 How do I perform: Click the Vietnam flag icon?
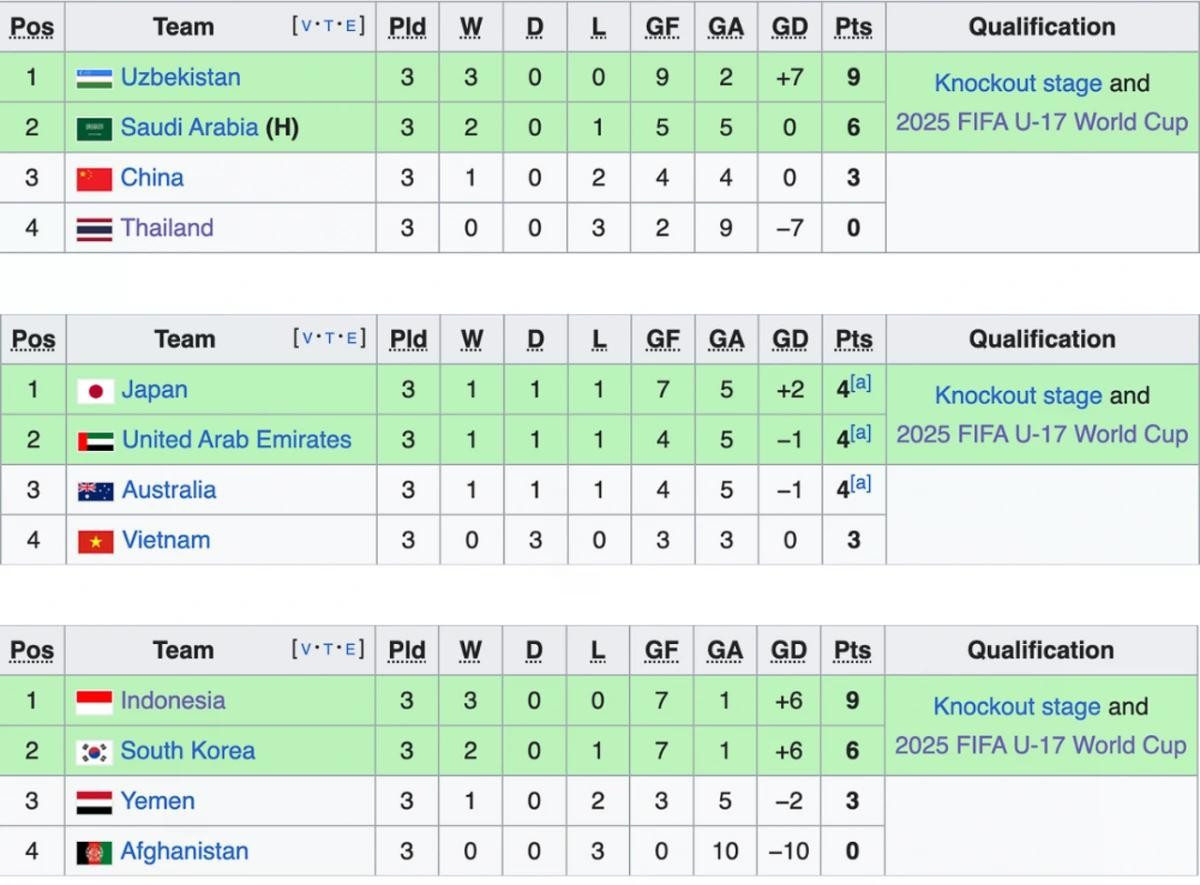pyautogui.click(x=95, y=541)
